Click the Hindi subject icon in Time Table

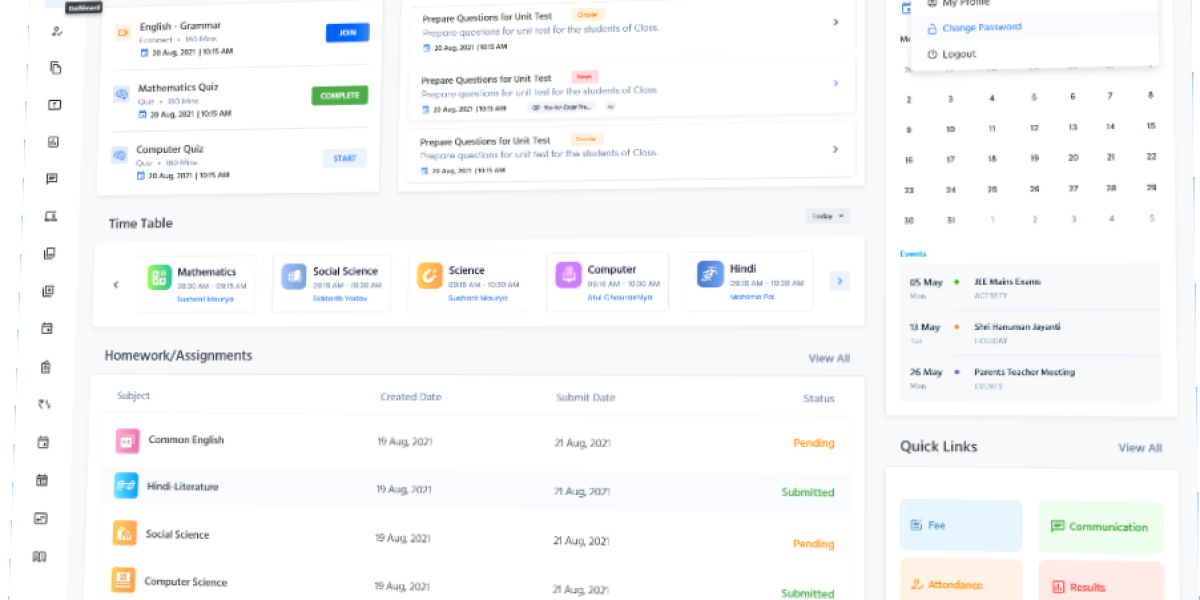710,274
